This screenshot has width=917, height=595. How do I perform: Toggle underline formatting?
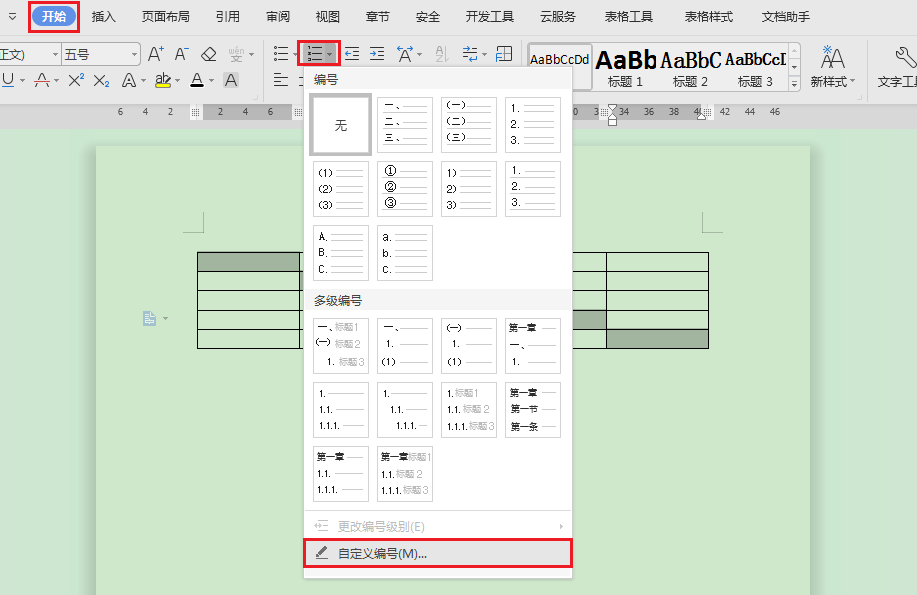point(8,80)
